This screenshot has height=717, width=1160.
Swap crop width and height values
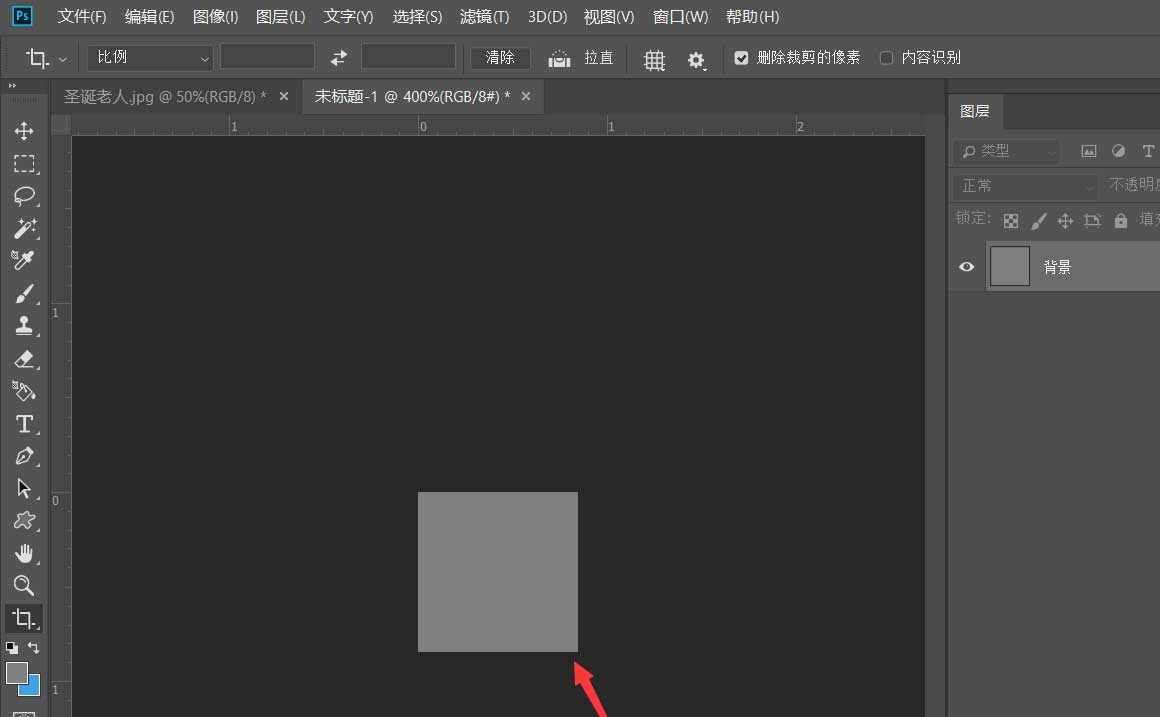tap(338, 58)
